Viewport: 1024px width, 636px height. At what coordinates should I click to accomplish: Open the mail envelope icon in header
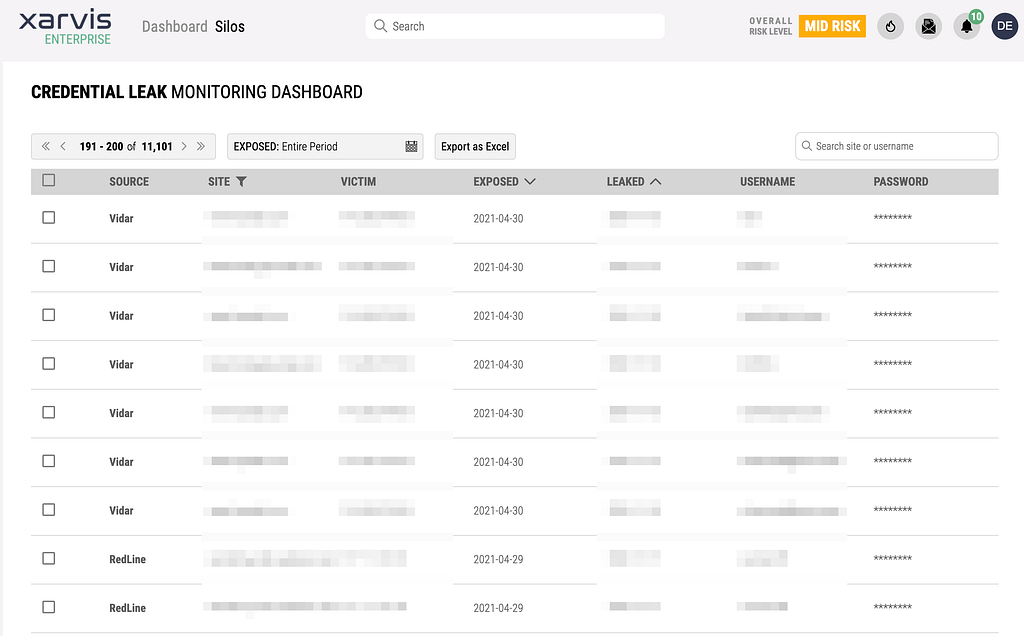[928, 27]
